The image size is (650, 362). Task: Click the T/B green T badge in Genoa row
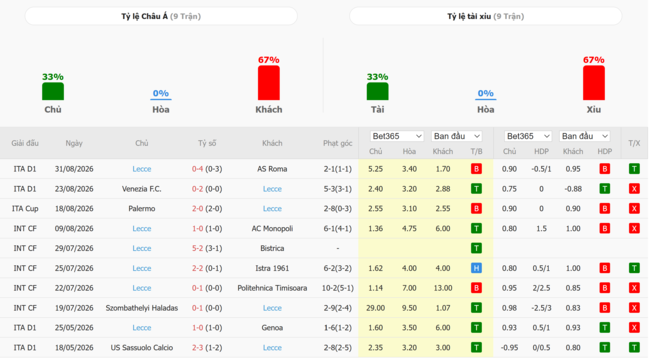[476, 328]
